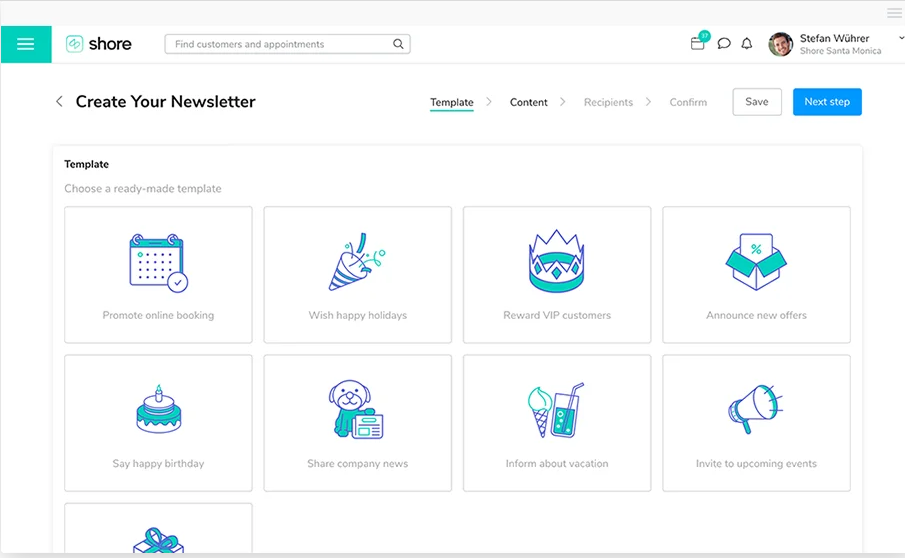Expand the user account dropdown arrow
Viewport: 905px width, 558px height.
click(901, 38)
